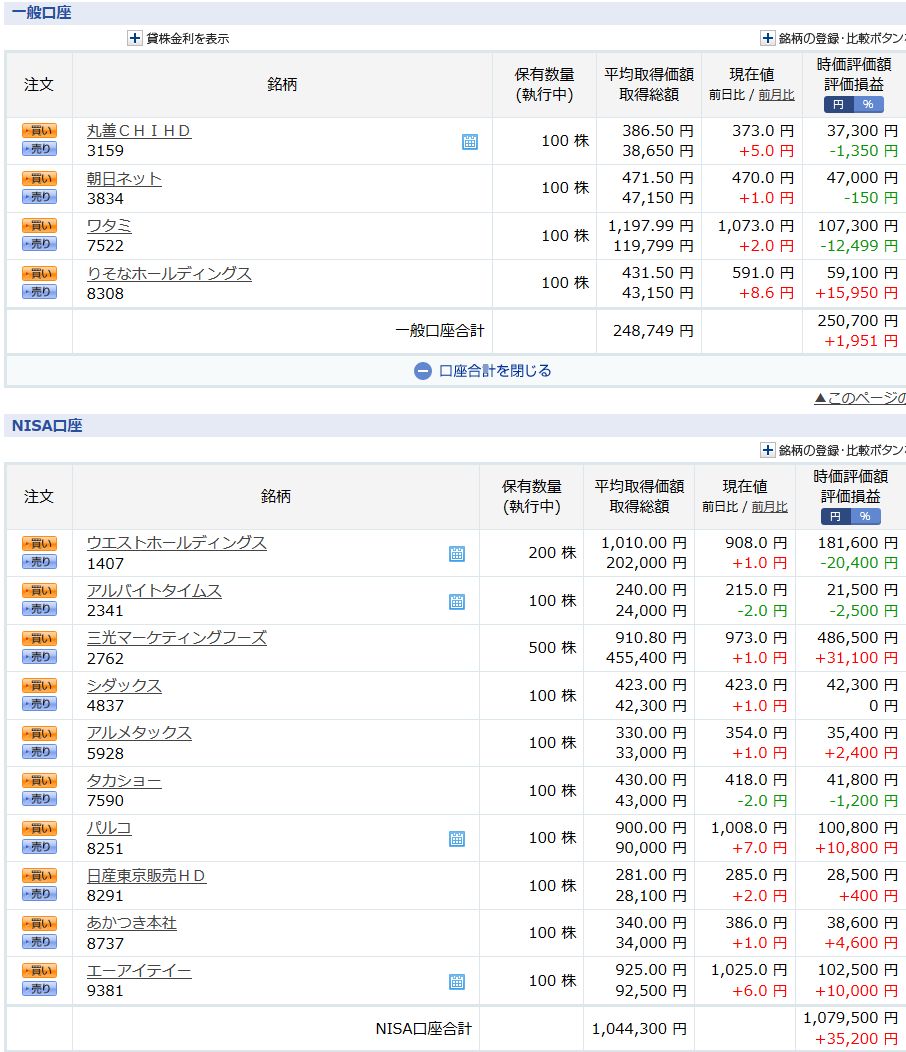Click the general account total 248,749 円
Viewport: 906px width, 1052px height.
pos(653,331)
